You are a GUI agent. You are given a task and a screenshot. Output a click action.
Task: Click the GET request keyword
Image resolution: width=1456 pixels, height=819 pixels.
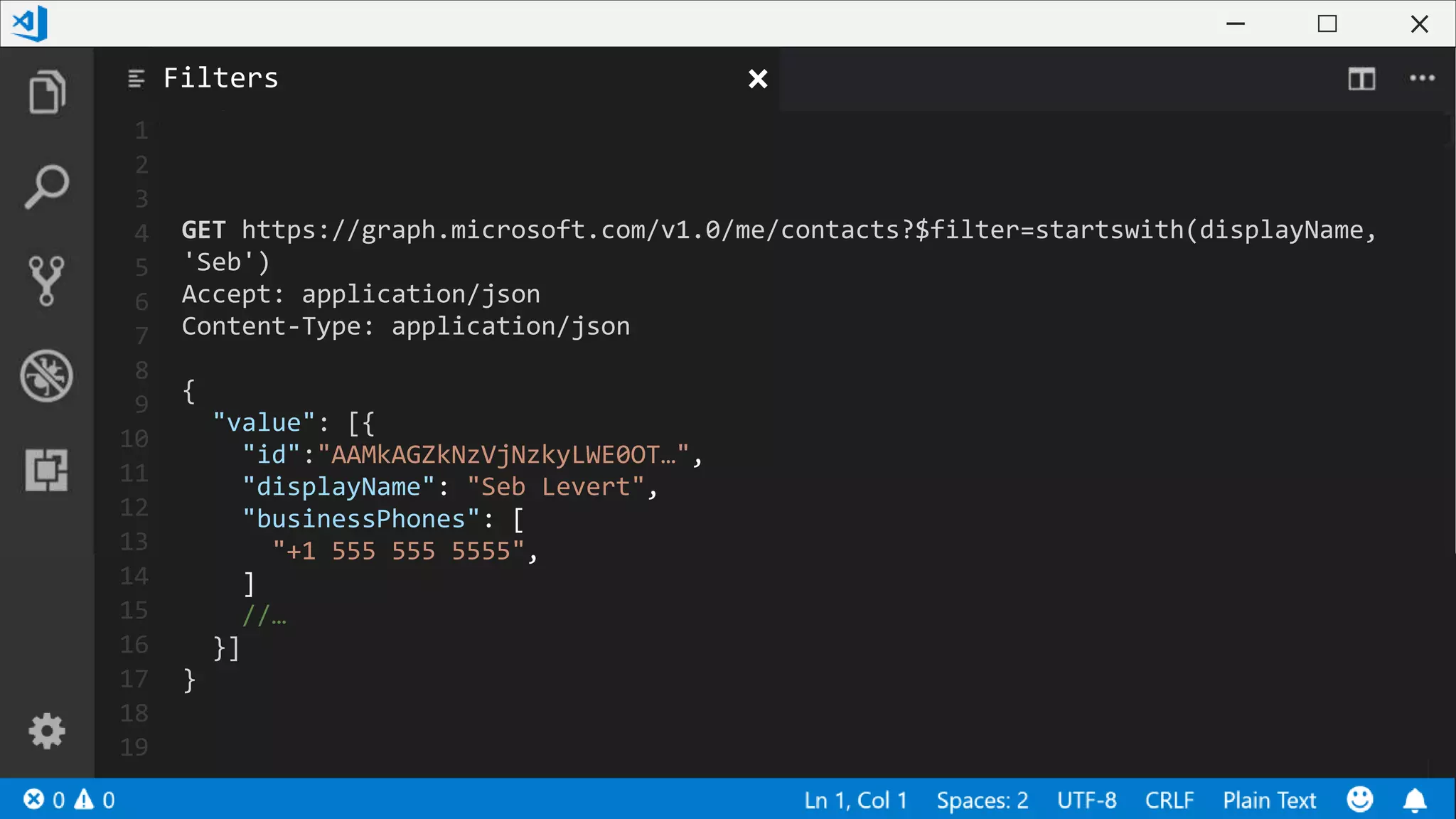coord(203,230)
